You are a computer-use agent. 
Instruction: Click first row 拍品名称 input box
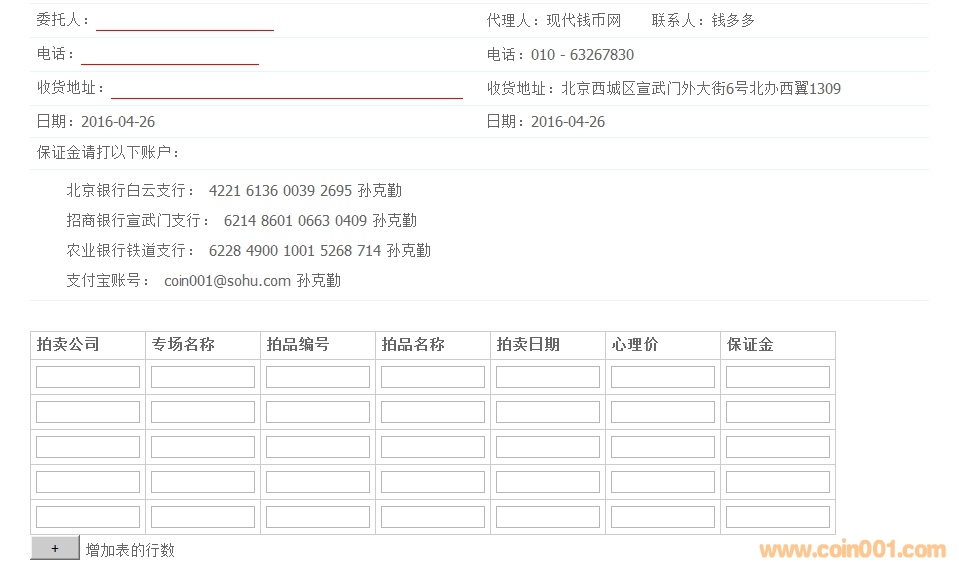433,377
